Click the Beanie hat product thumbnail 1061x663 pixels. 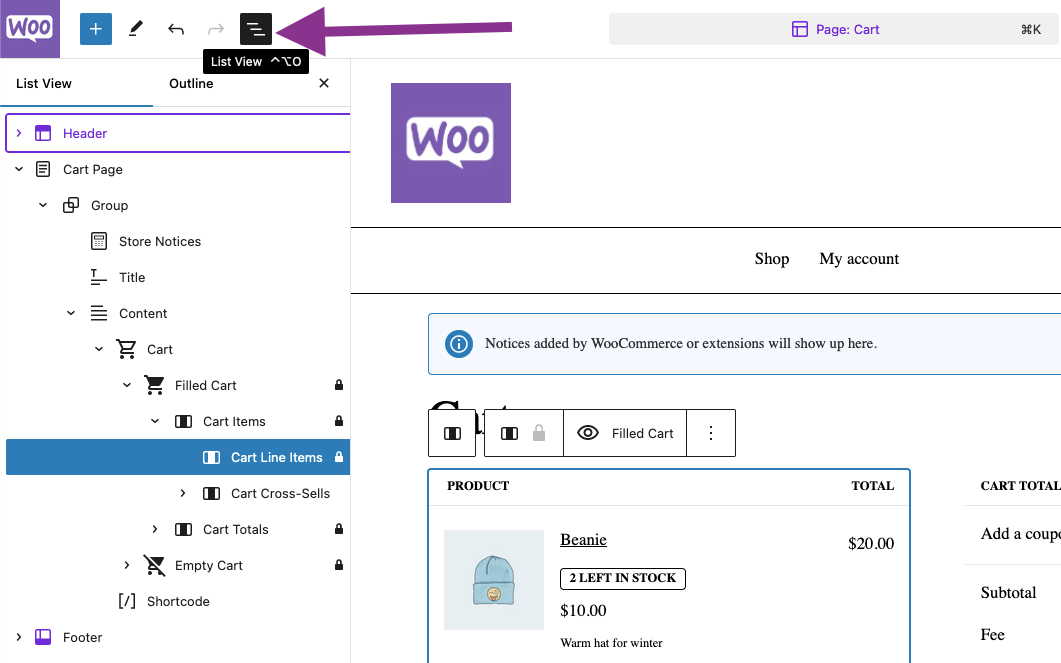(x=493, y=580)
